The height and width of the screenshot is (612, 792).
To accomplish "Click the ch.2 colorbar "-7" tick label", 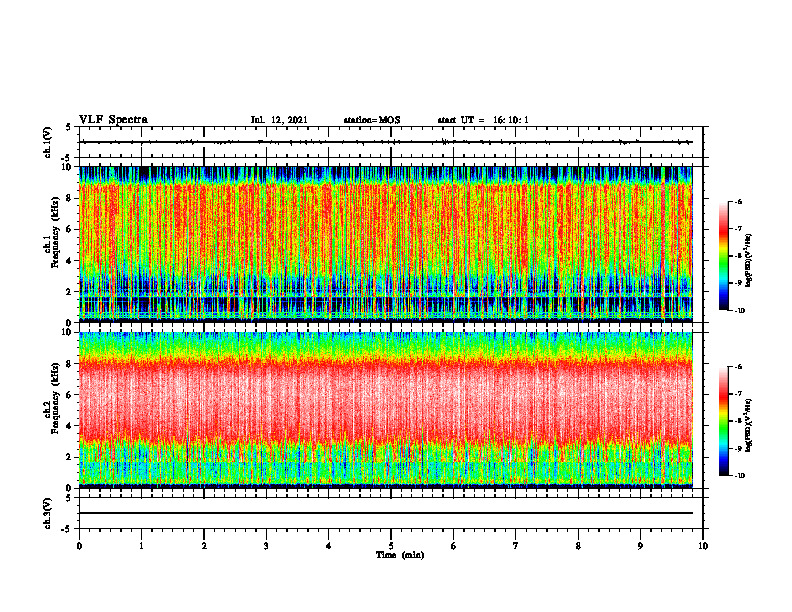I will 738,393.
